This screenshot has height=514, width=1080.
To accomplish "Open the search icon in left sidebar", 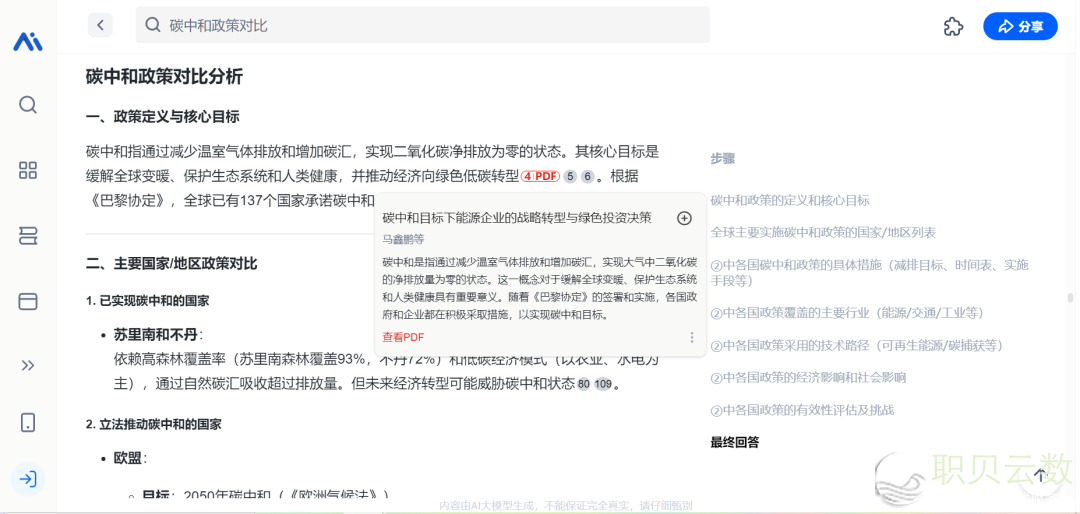I will tap(28, 105).
